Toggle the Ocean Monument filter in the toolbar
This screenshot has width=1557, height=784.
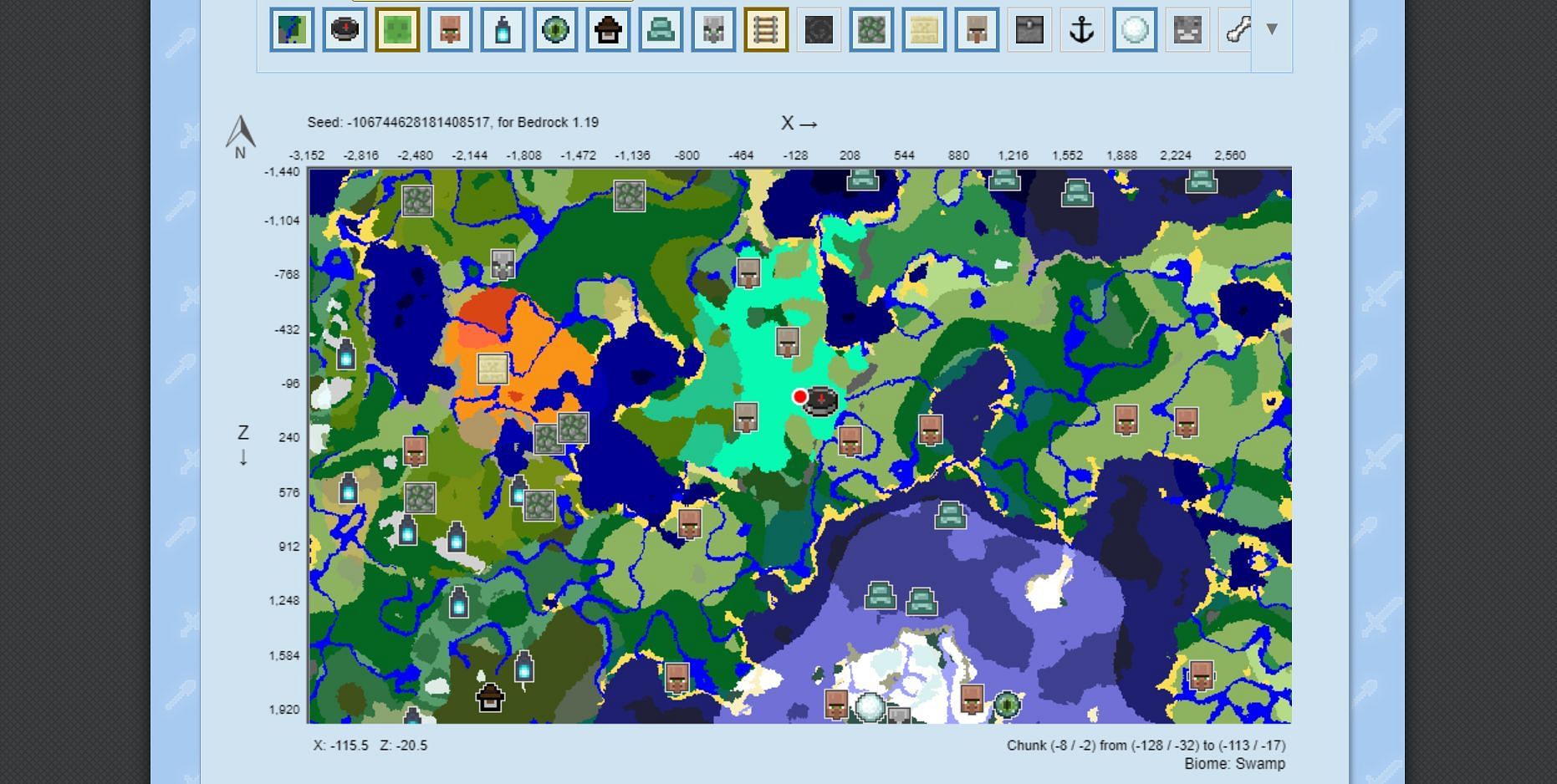(x=661, y=30)
